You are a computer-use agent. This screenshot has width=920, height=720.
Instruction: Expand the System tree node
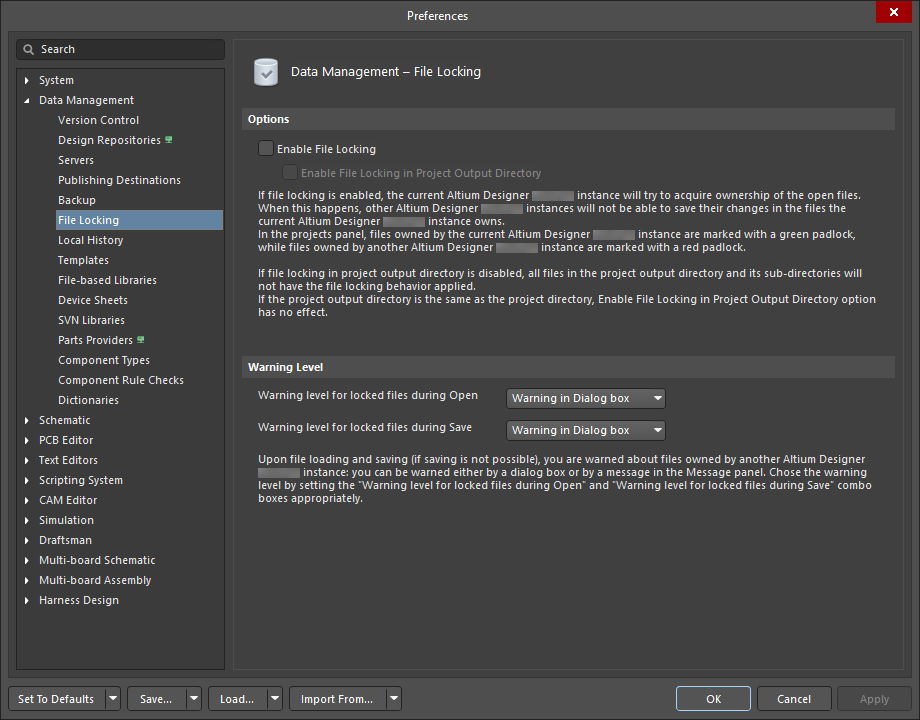click(27, 80)
